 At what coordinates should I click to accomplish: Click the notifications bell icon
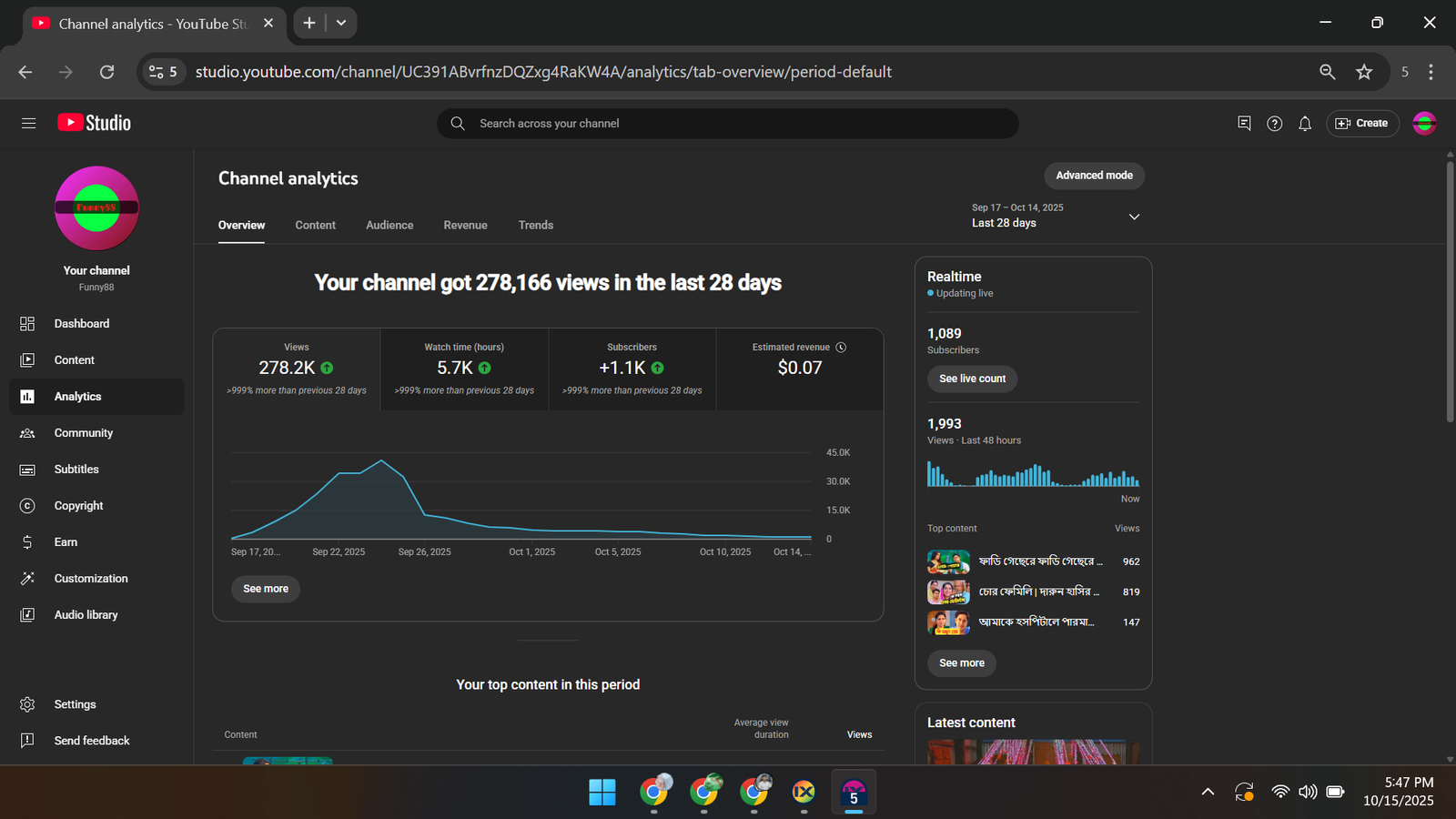coord(1305,124)
